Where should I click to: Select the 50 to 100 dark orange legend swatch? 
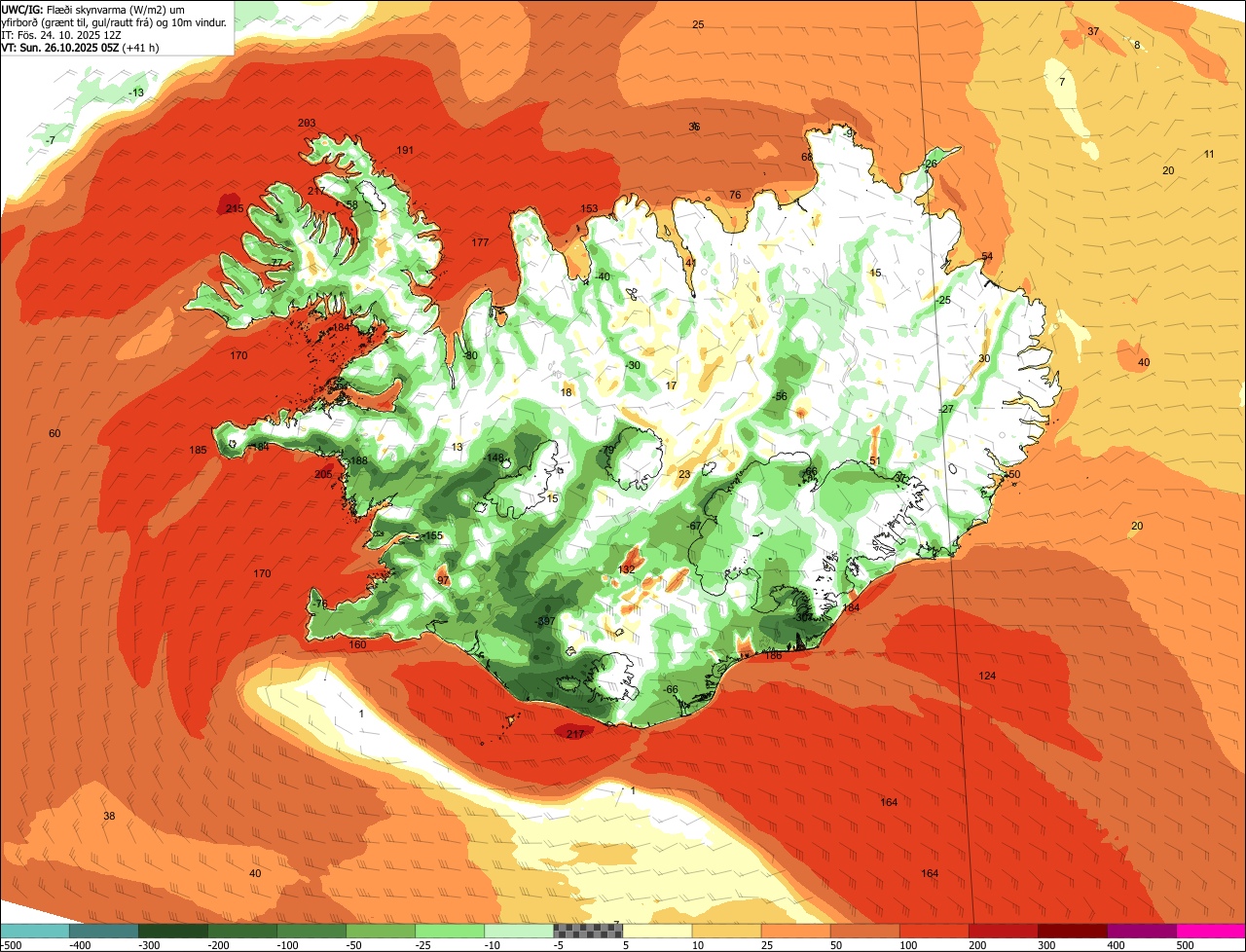[x=864, y=932]
